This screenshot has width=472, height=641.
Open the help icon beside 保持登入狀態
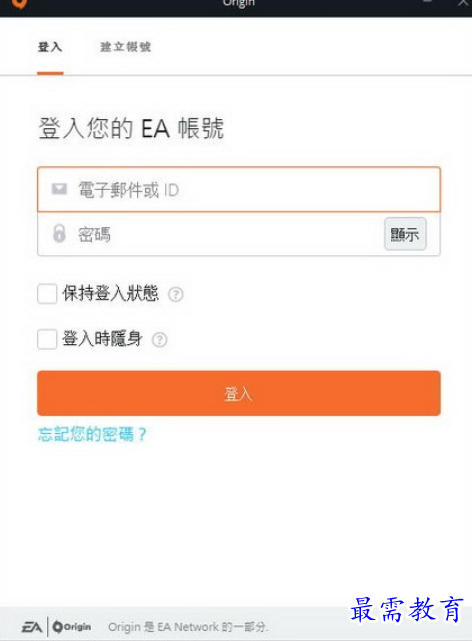coord(176,294)
